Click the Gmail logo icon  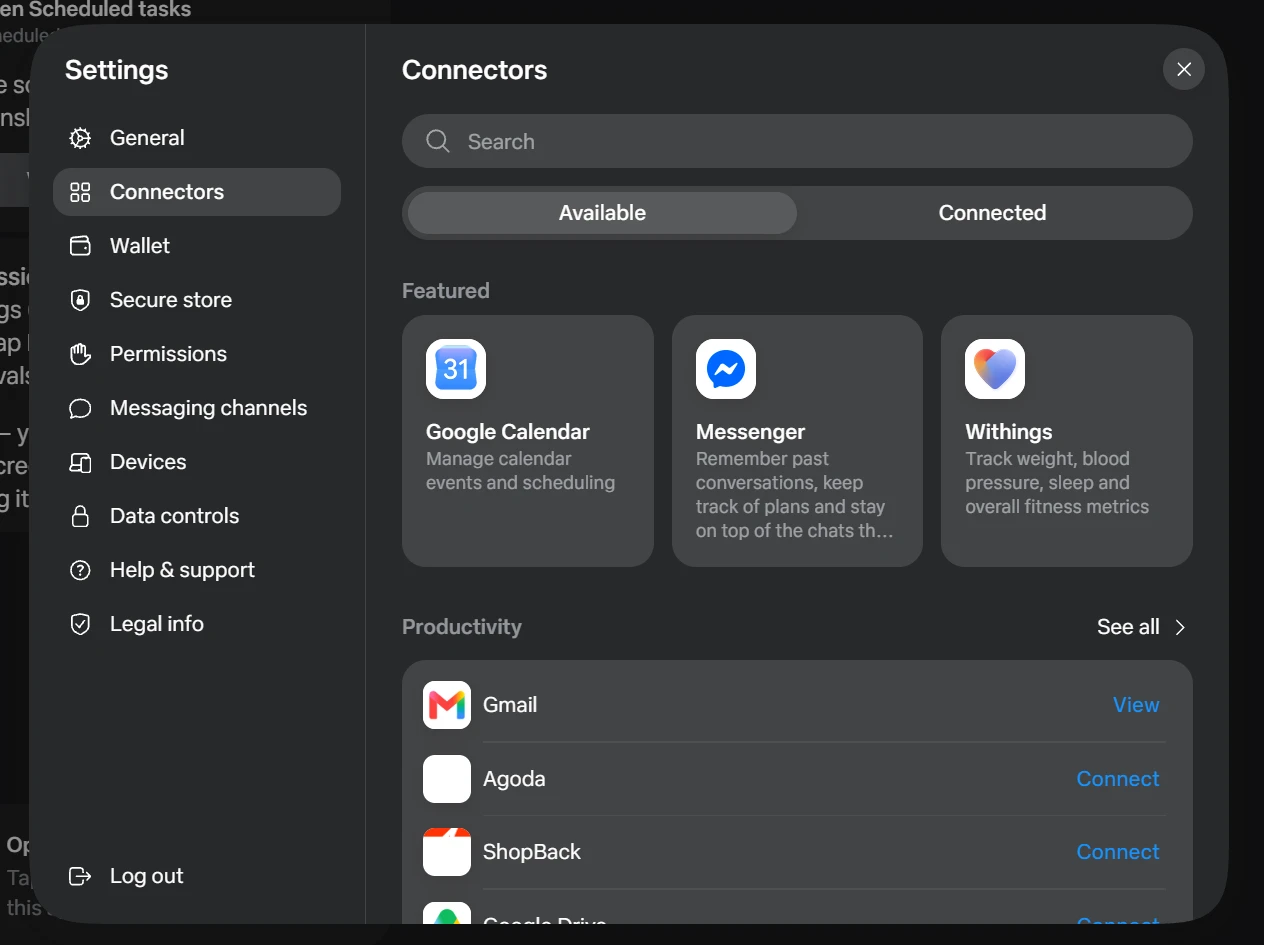[447, 705]
